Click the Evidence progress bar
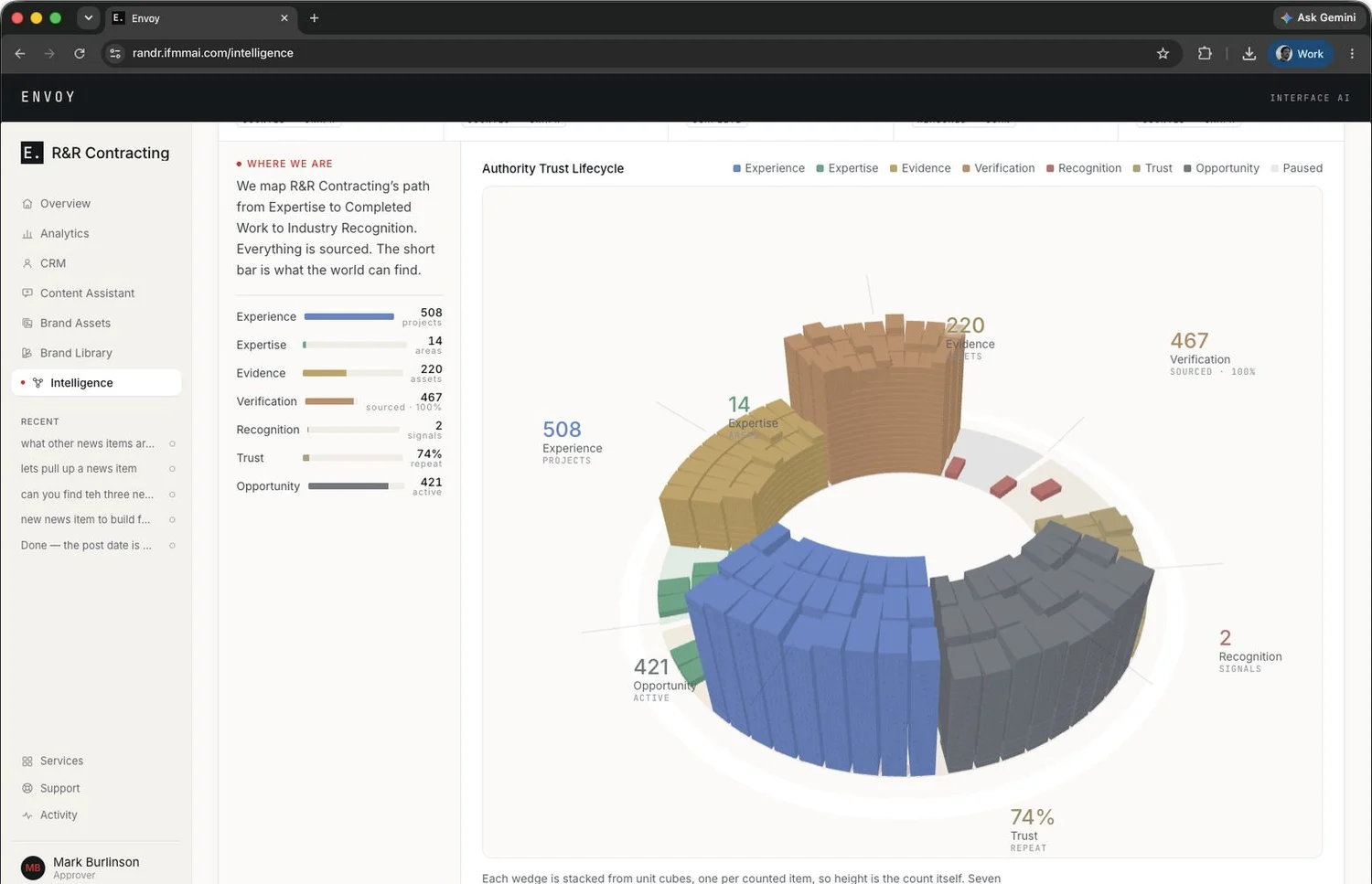This screenshot has width=1372, height=884. (x=353, y=373)
